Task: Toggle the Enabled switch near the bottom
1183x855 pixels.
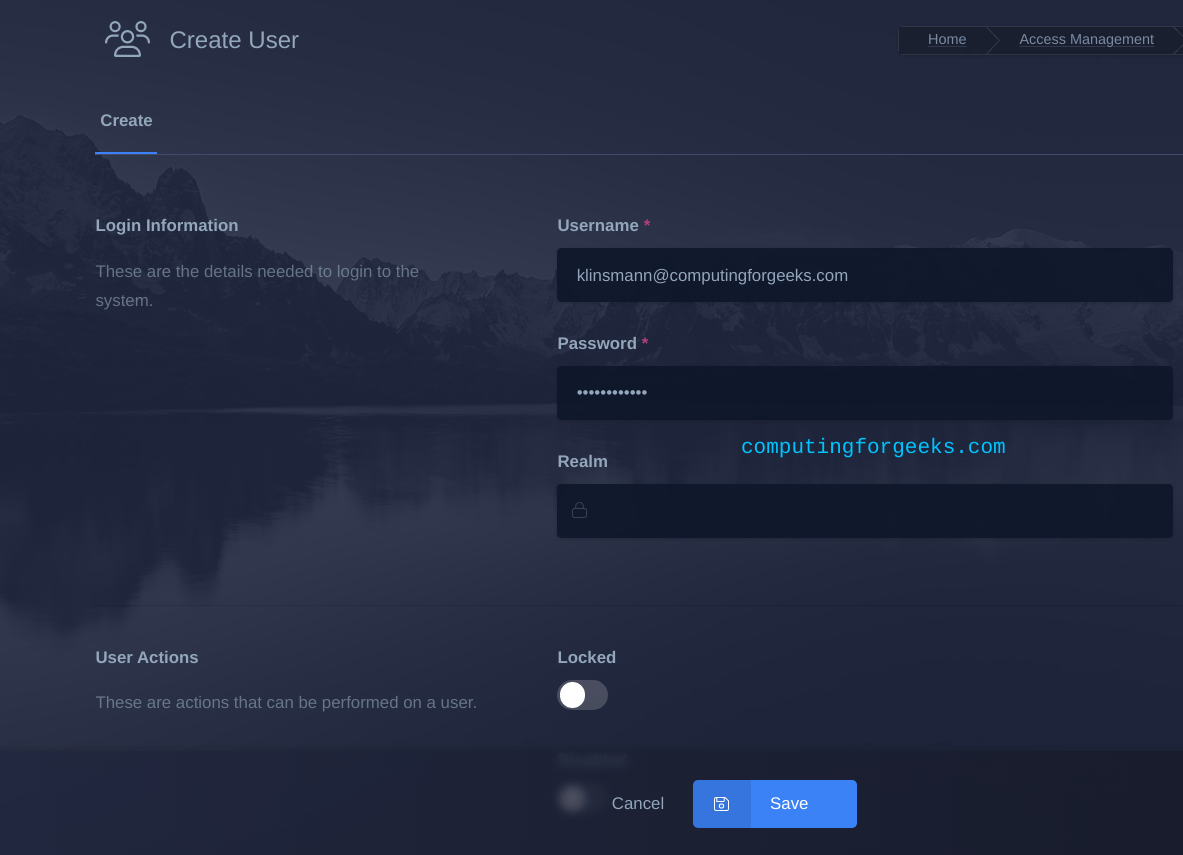Action: (572, 798)
